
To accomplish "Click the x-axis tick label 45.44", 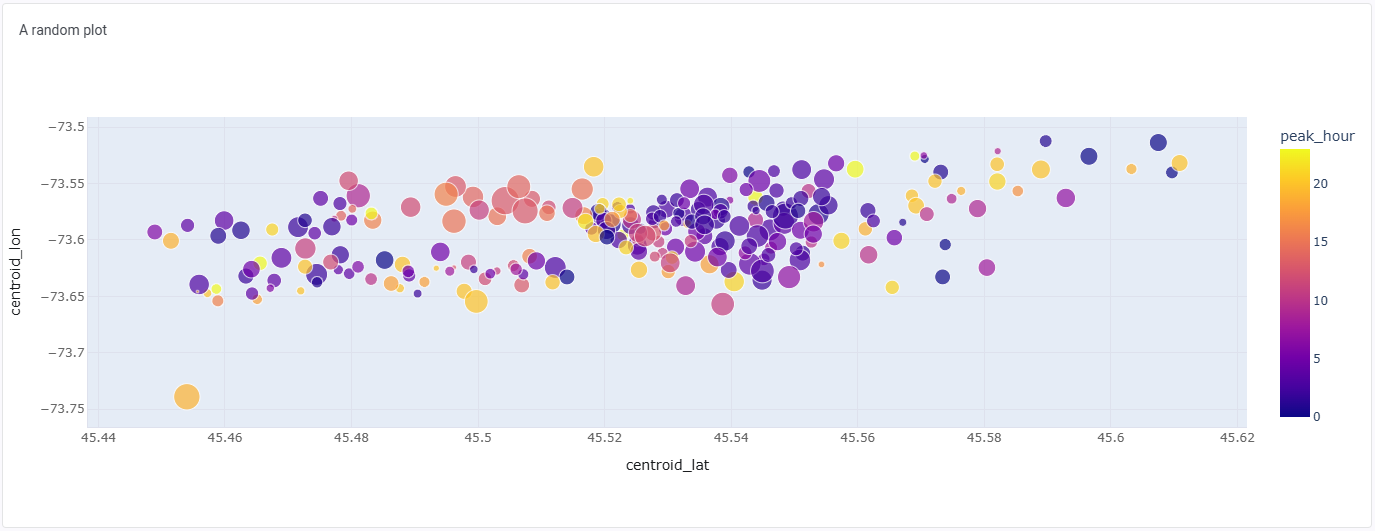I will pyautogui.click(x=98, y=437).
